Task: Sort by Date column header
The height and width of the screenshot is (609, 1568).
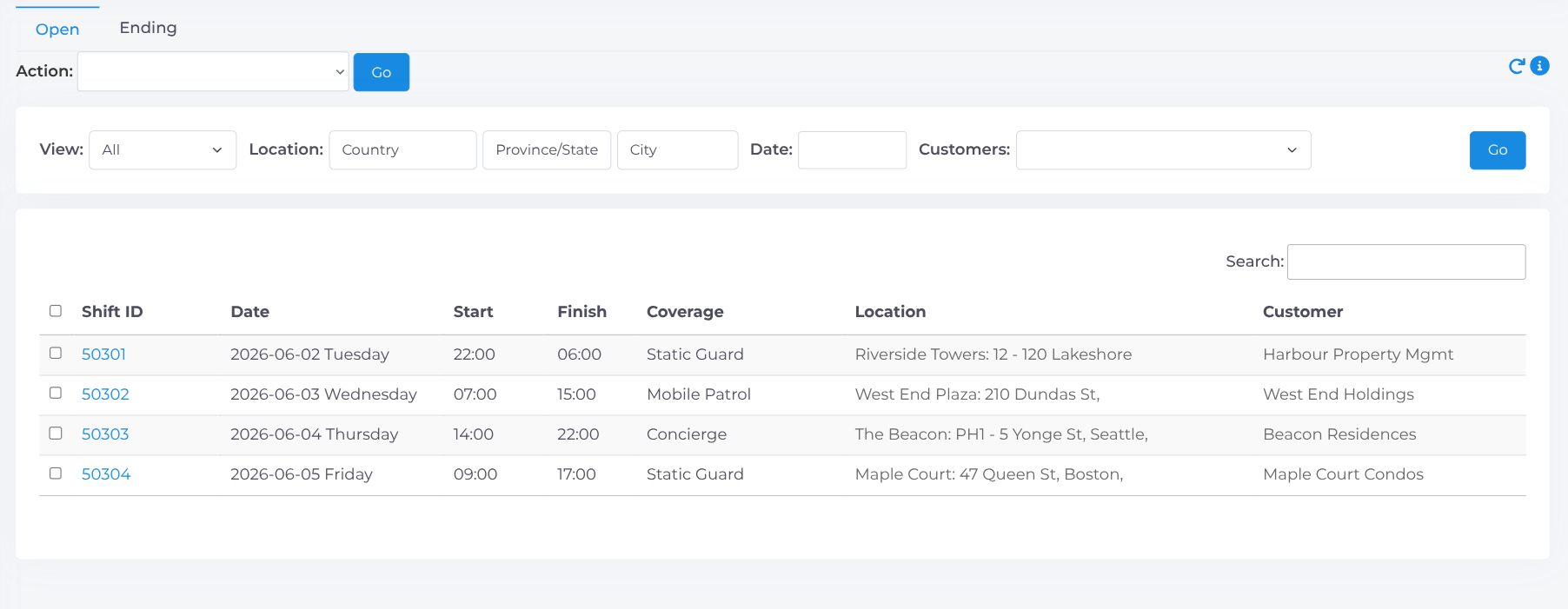Action: pyautogui.click(x=249, y=312)
